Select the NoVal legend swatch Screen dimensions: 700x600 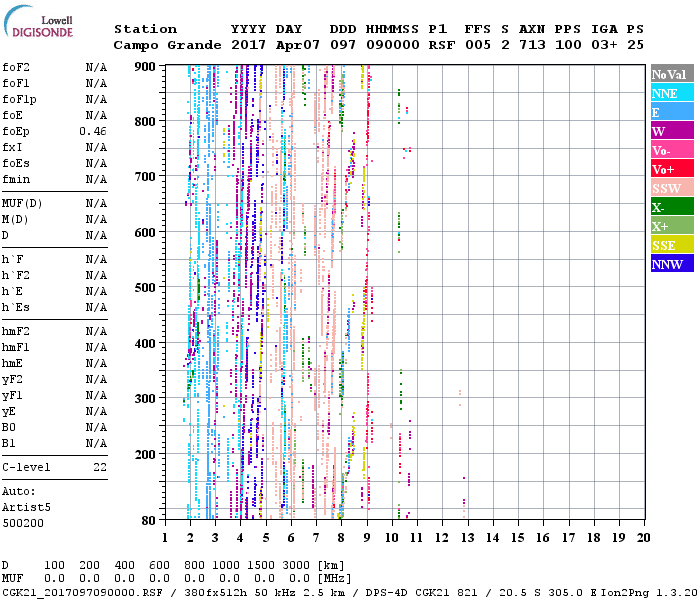coord(672,74)
